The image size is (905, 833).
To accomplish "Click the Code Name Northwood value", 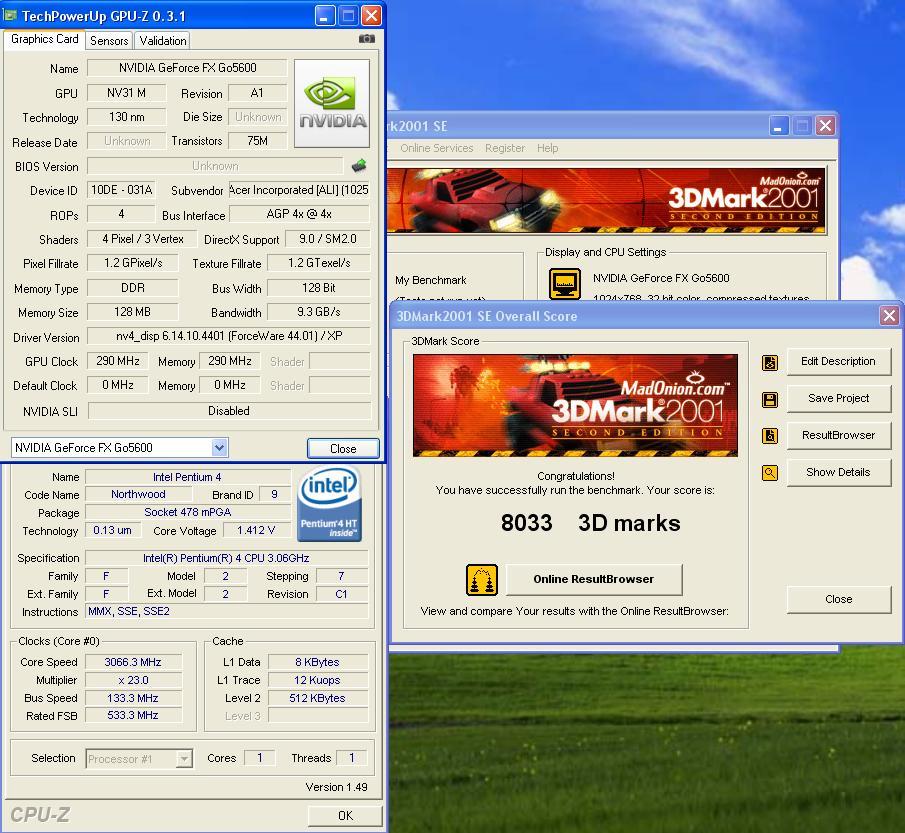I will tap(139, 494).
